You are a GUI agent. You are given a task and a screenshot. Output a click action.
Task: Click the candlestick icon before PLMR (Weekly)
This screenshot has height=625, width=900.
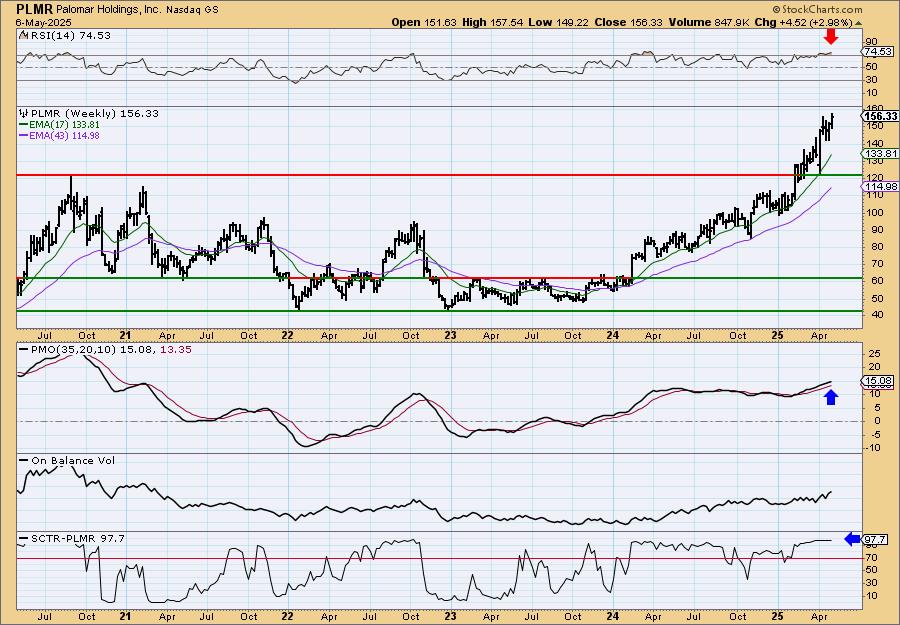(23, 113)
